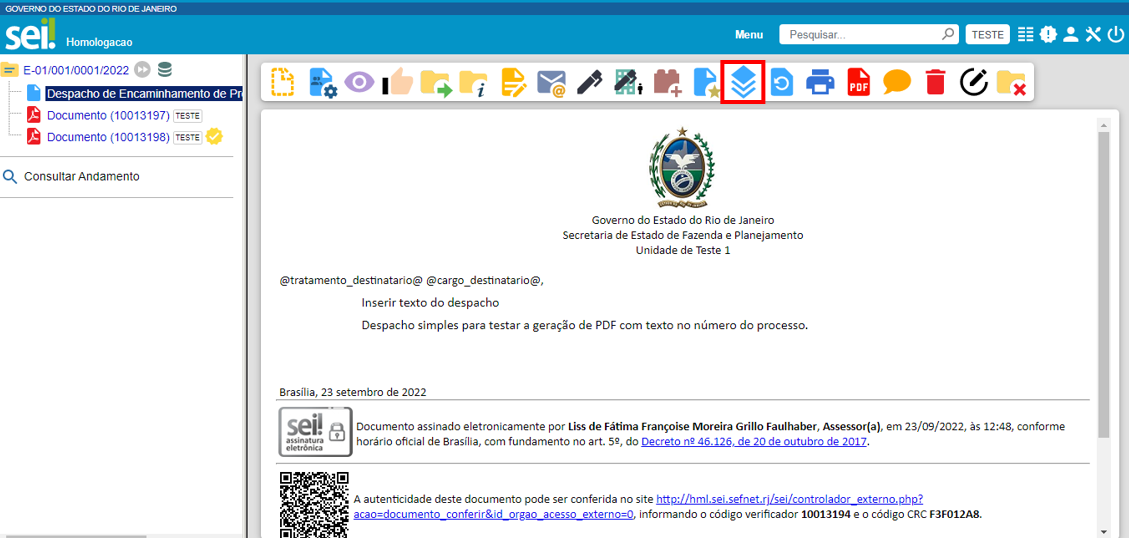Click the Pesquisar search field
The height and width of the screenshot is (547, 1129).
[862, 34]
